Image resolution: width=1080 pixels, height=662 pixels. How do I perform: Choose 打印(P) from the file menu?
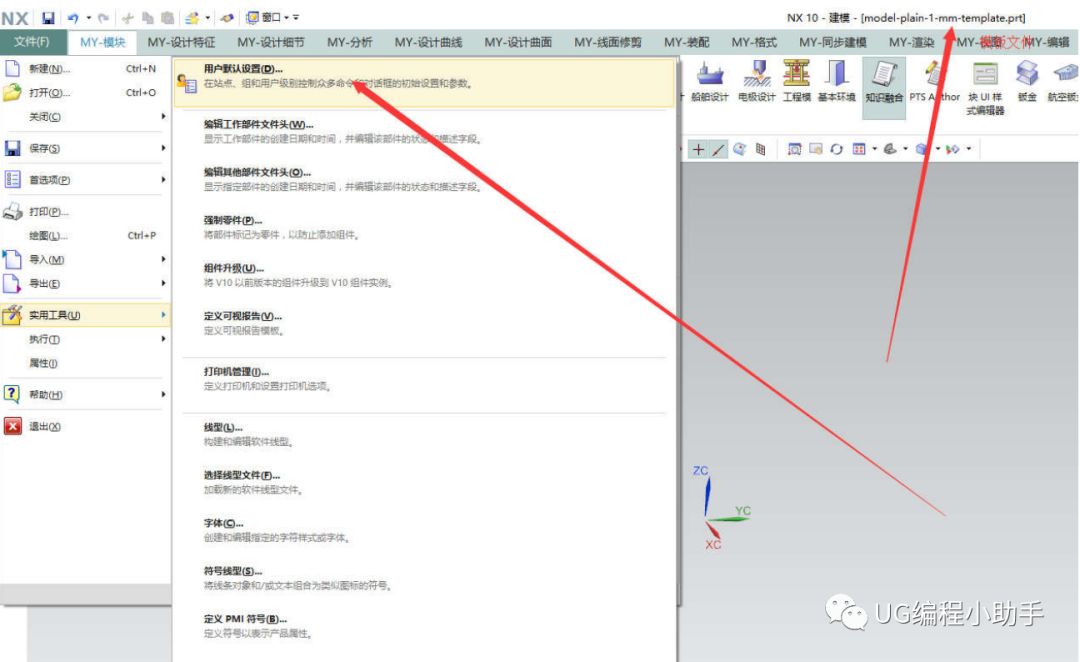85,211
